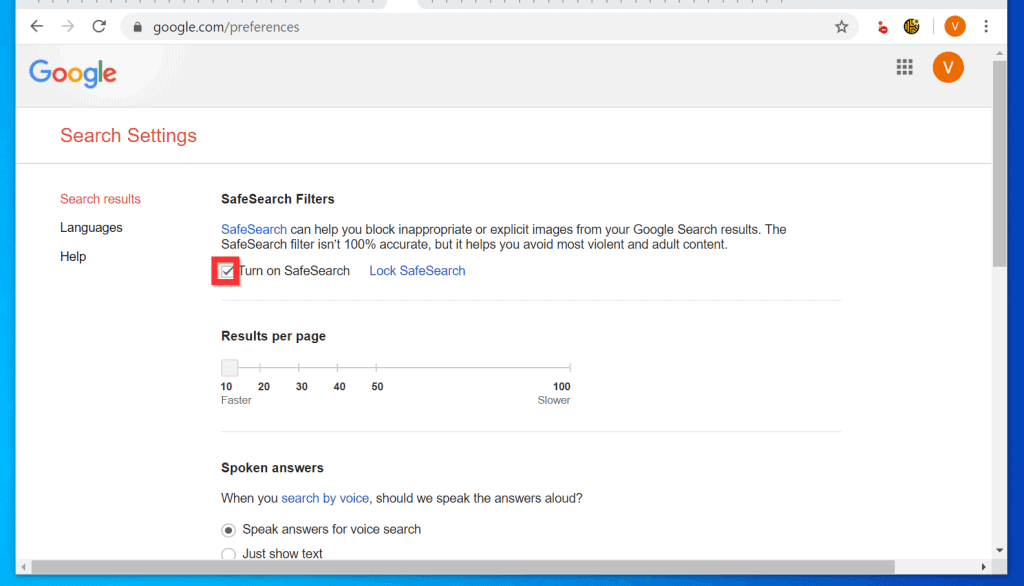Click the browser forward arrow

point(68,27)
